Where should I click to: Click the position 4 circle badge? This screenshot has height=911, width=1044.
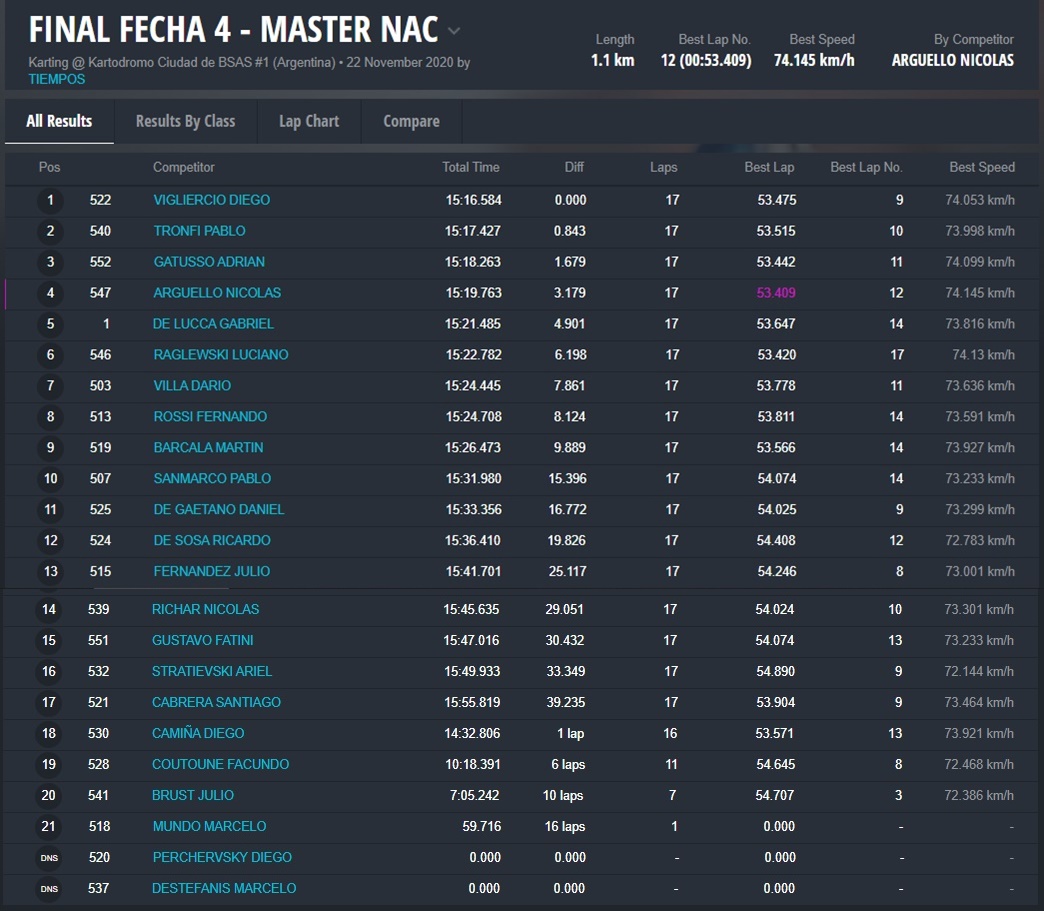tap(50, 293)
